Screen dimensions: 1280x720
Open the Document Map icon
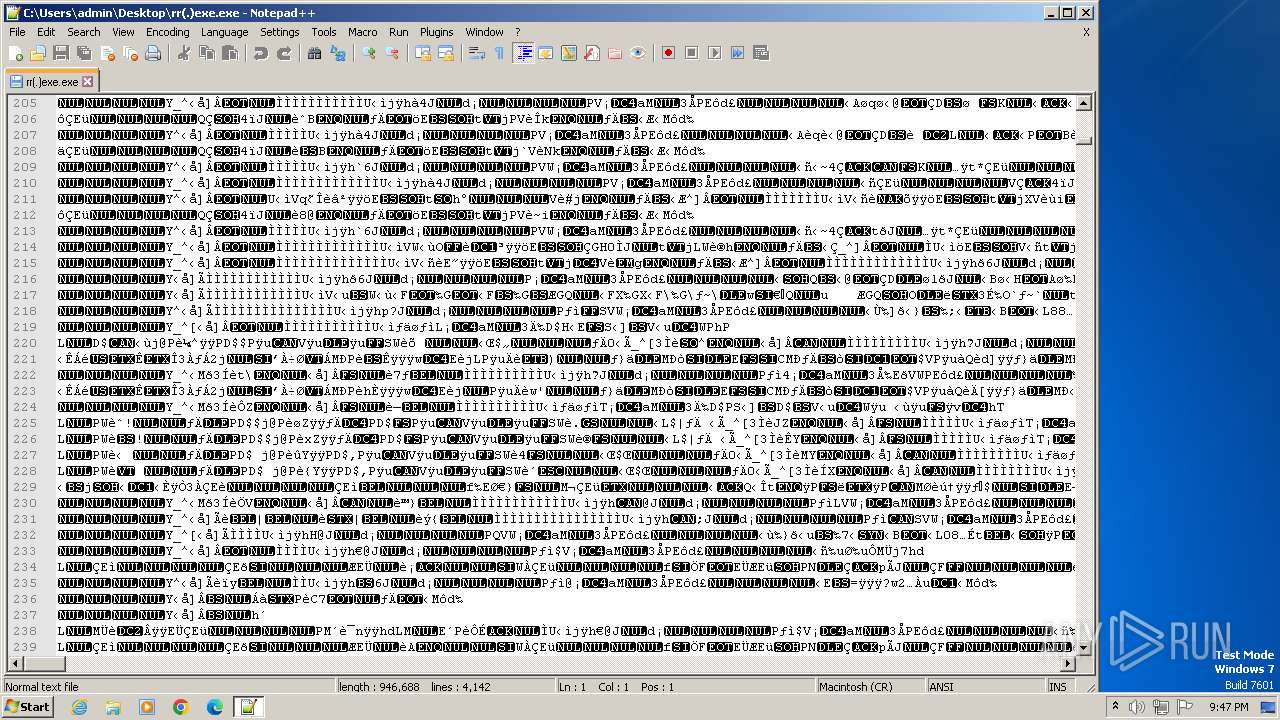[569, 53]
